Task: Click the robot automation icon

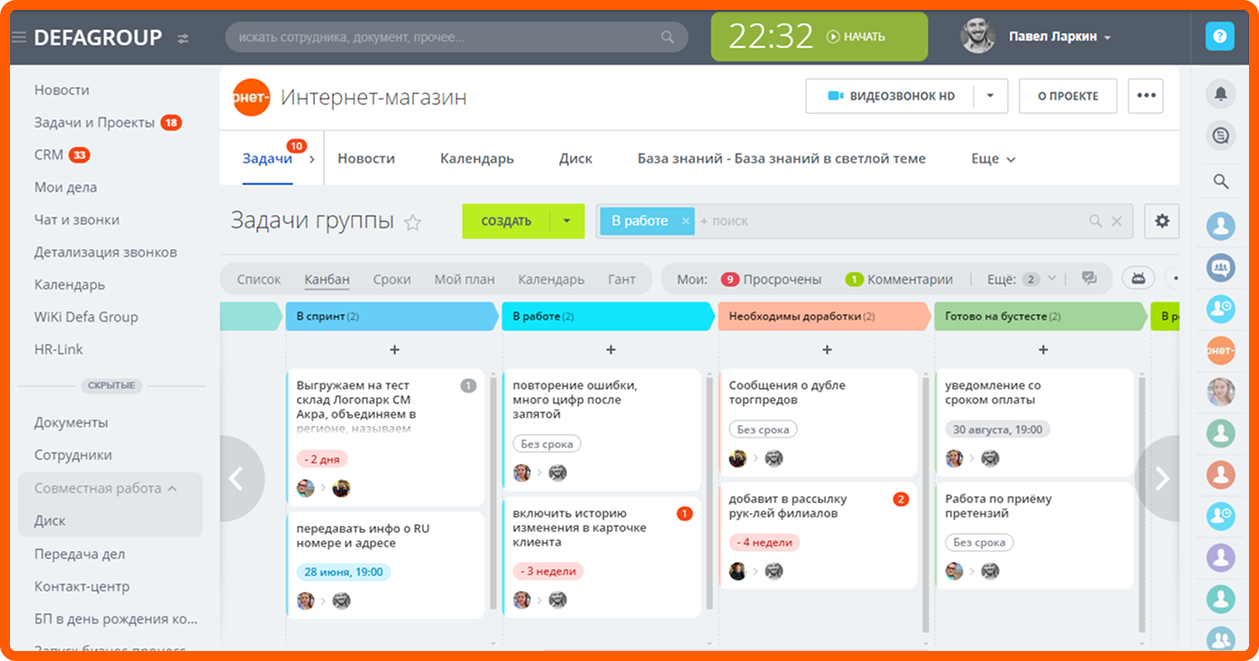Action: [1138, 279]
